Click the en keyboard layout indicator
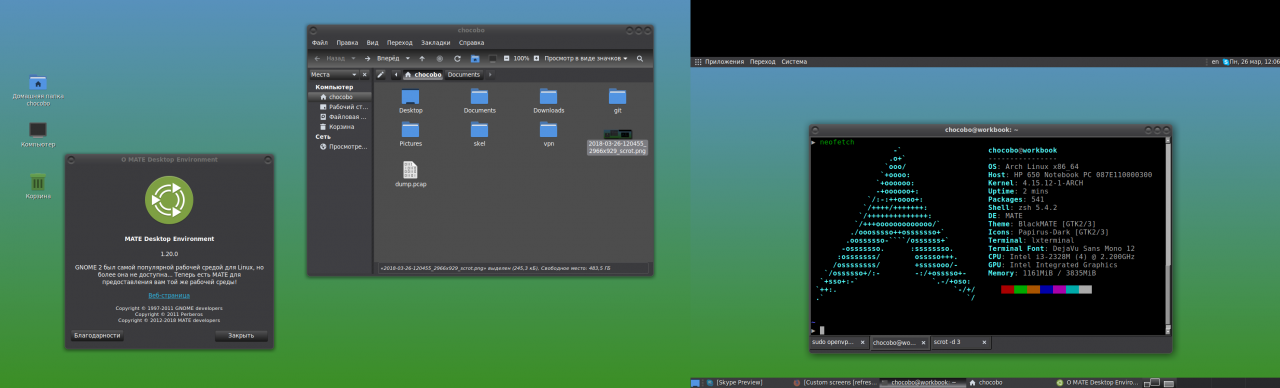 pyautogui.click(x=1215, y=62)
